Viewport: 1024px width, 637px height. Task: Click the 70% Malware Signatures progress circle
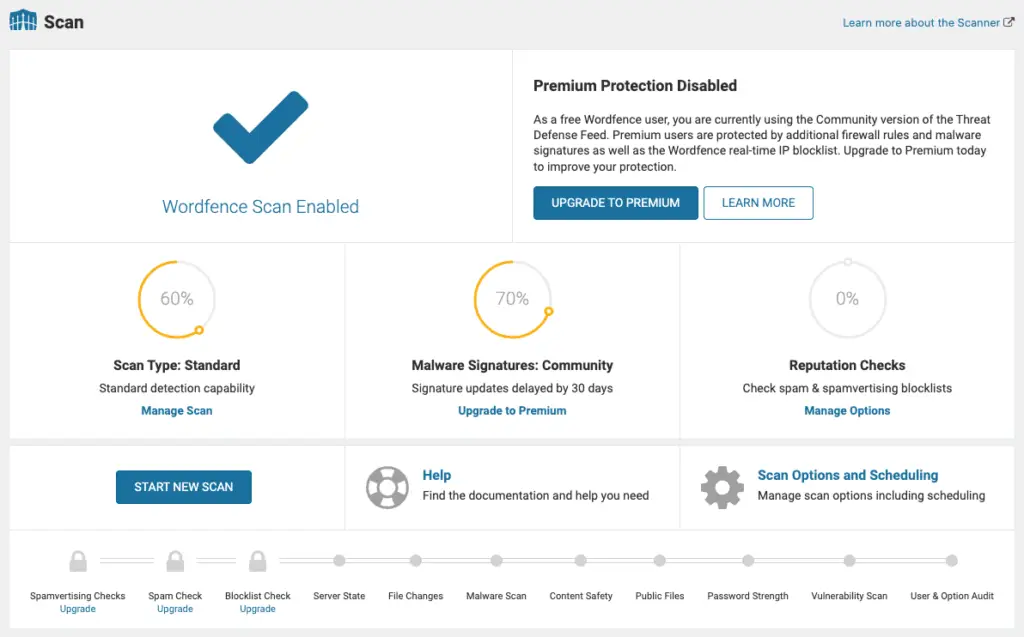(x=512, y=299)
